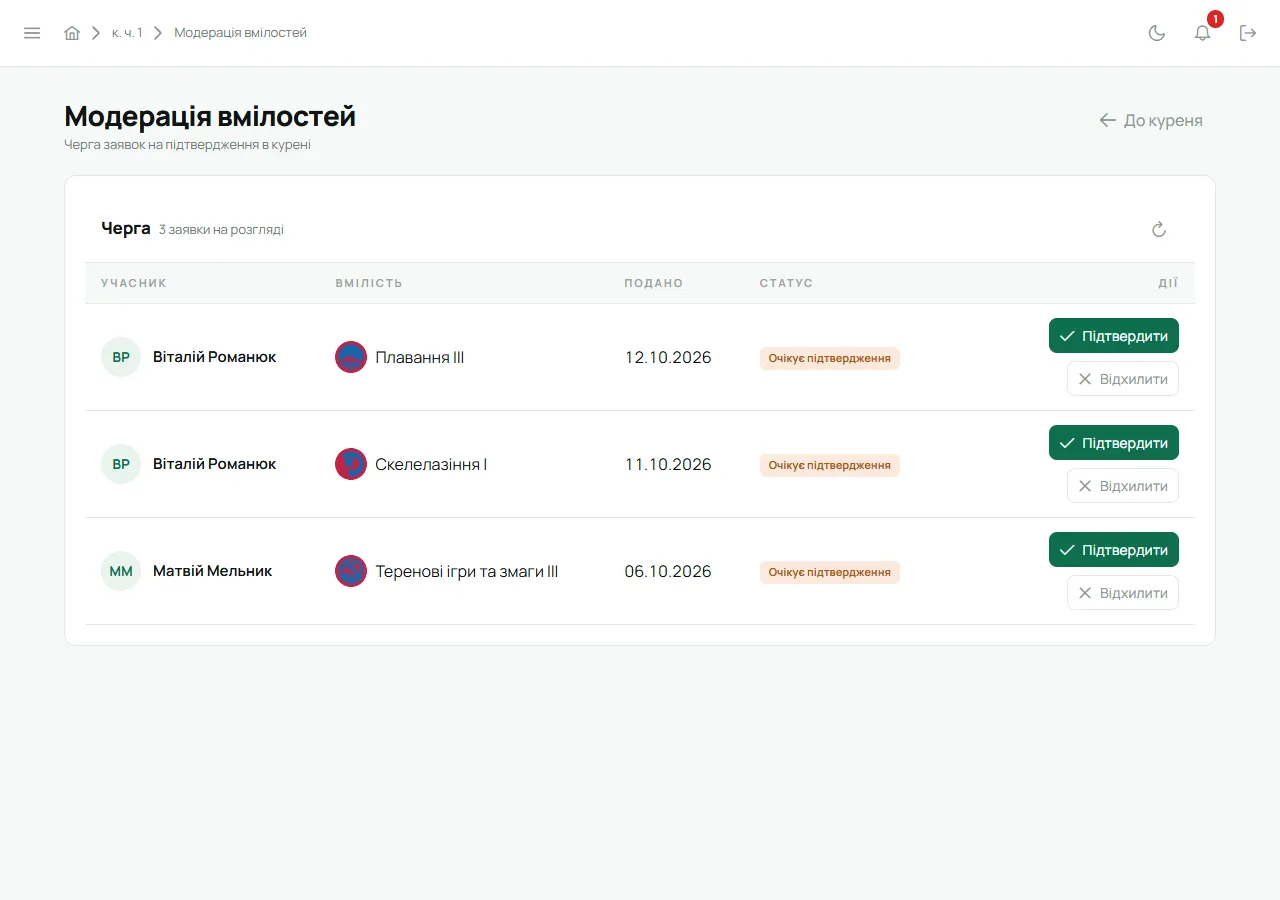Select the name Матвій Мельник
Screen dimensions: 1280x900
click(212, 571)
